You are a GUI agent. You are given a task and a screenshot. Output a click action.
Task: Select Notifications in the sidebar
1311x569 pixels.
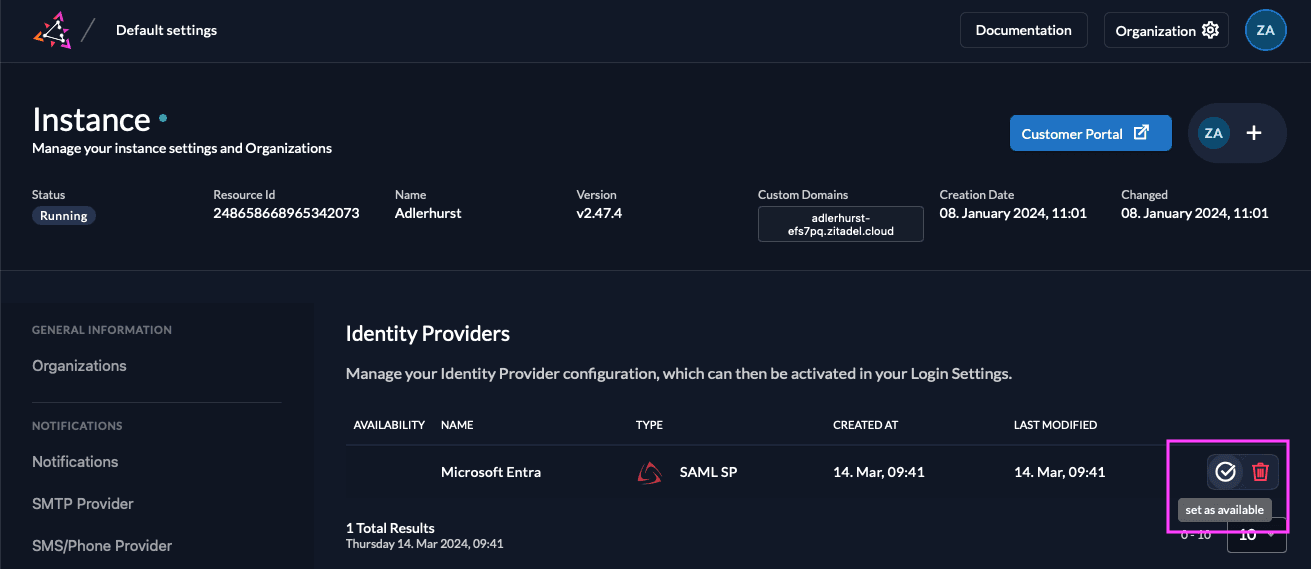pyautogui.click(x=75, y=462)
